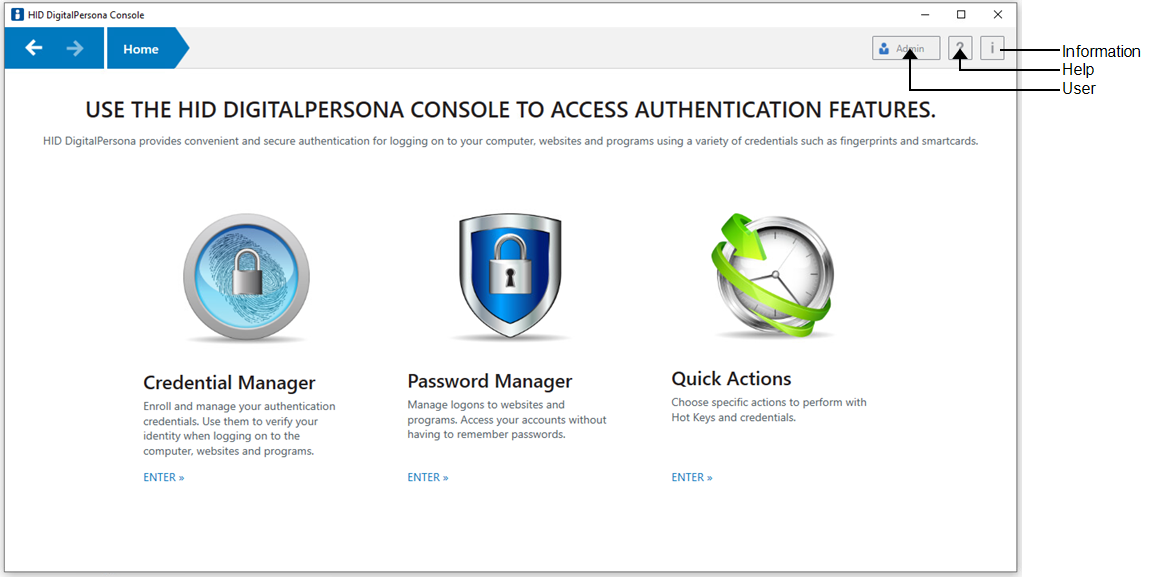Click ENTER link under Quick Actions
This screenshot has width=1173, height=577.
coord(692,478)
